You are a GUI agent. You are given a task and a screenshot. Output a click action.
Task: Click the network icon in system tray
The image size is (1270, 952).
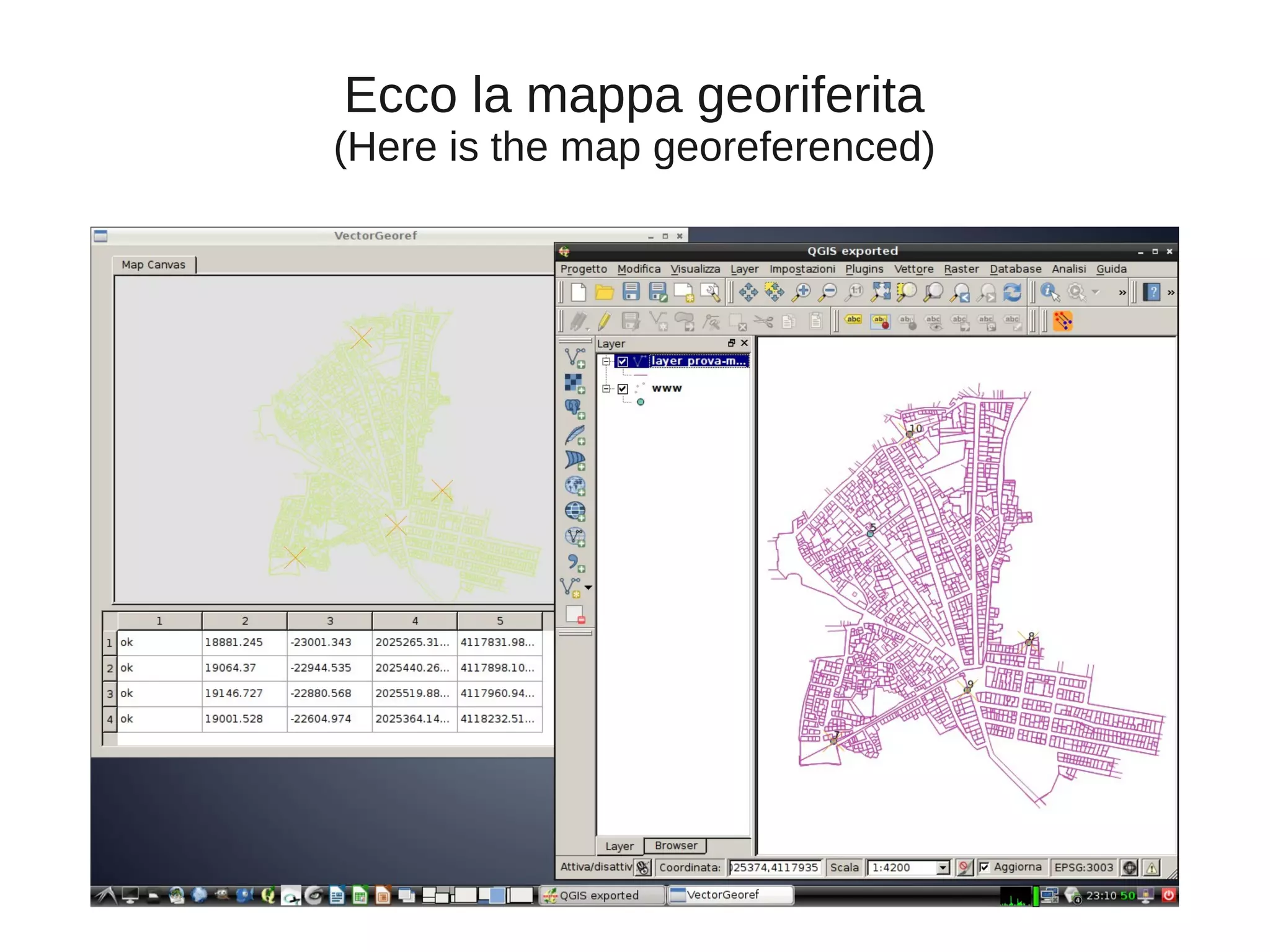pos(1049,896)
